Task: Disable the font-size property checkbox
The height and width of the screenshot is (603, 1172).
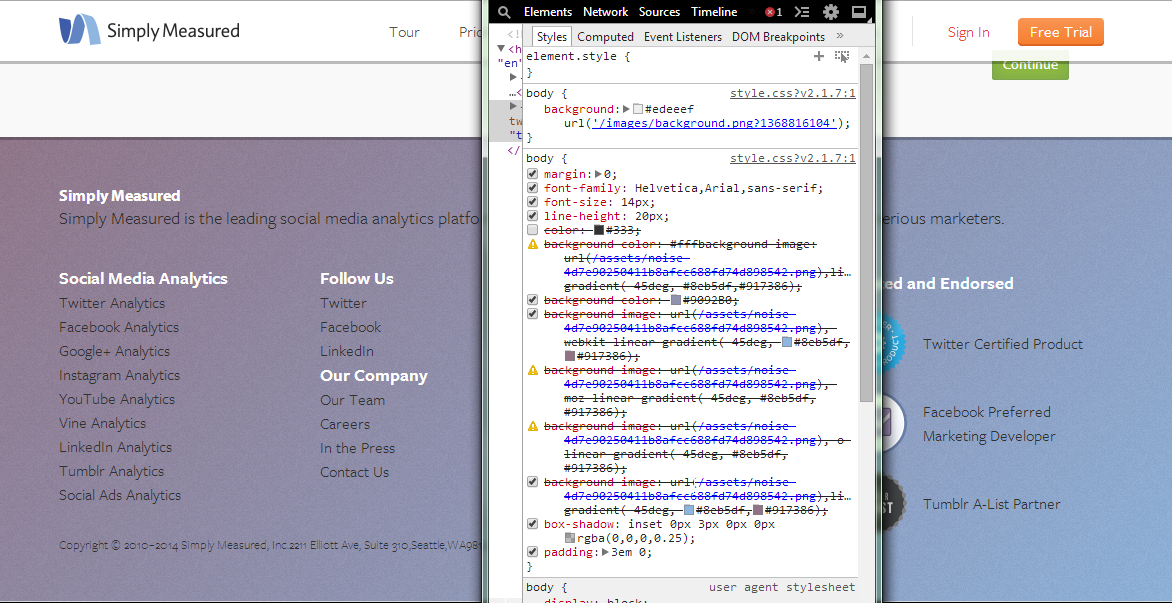Action: pos(532,202)
